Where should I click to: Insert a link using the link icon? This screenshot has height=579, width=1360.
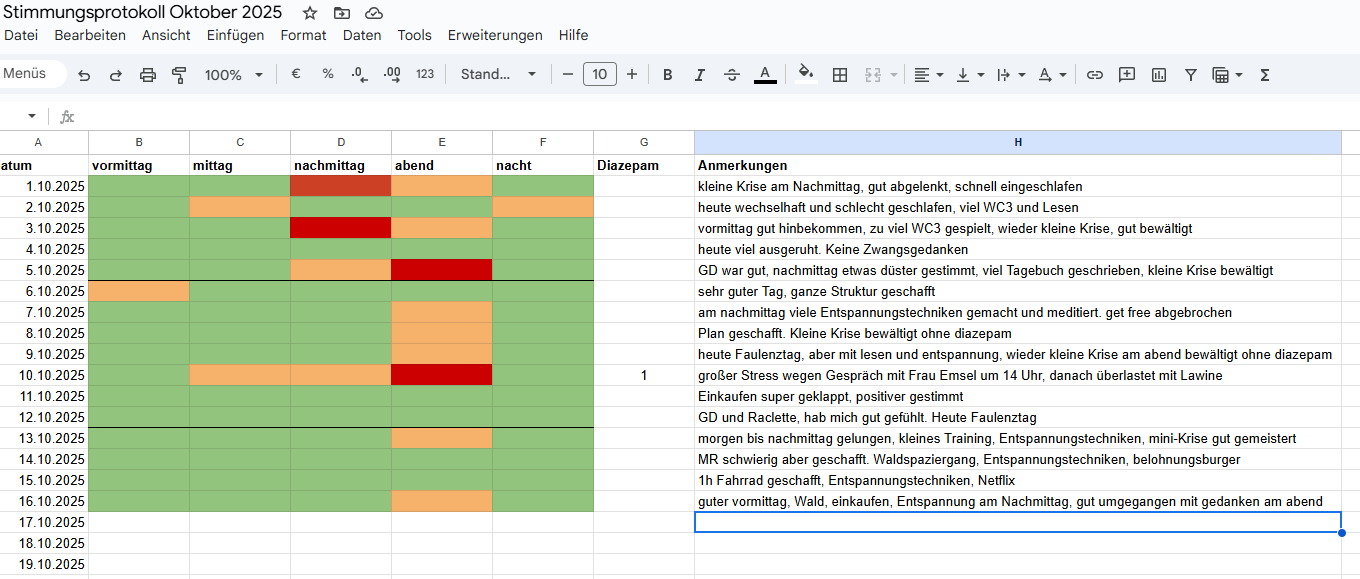pos(1095,75)
